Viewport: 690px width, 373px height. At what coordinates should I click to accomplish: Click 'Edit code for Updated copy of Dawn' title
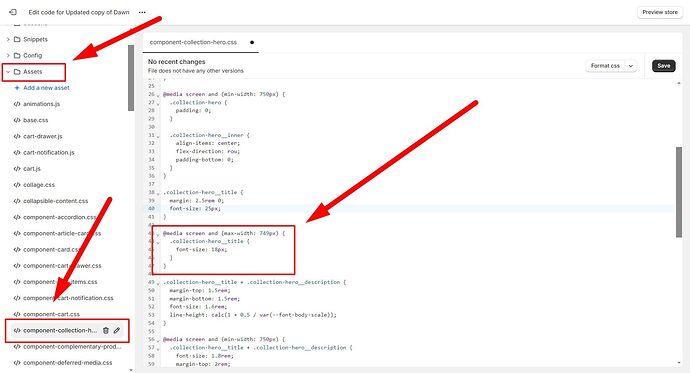tap(79, 12)
